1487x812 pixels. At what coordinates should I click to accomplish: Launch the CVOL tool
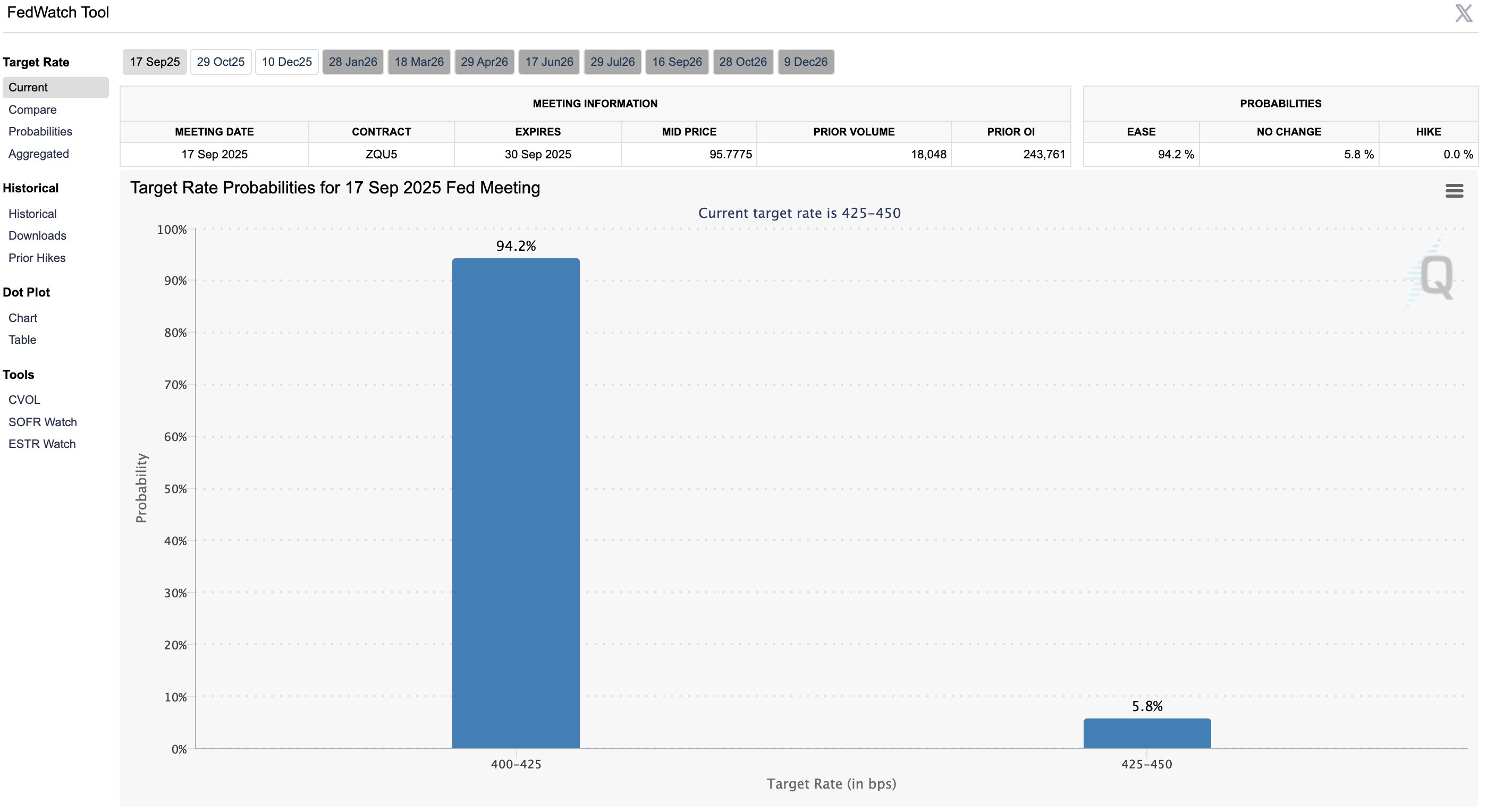(24, 400)
